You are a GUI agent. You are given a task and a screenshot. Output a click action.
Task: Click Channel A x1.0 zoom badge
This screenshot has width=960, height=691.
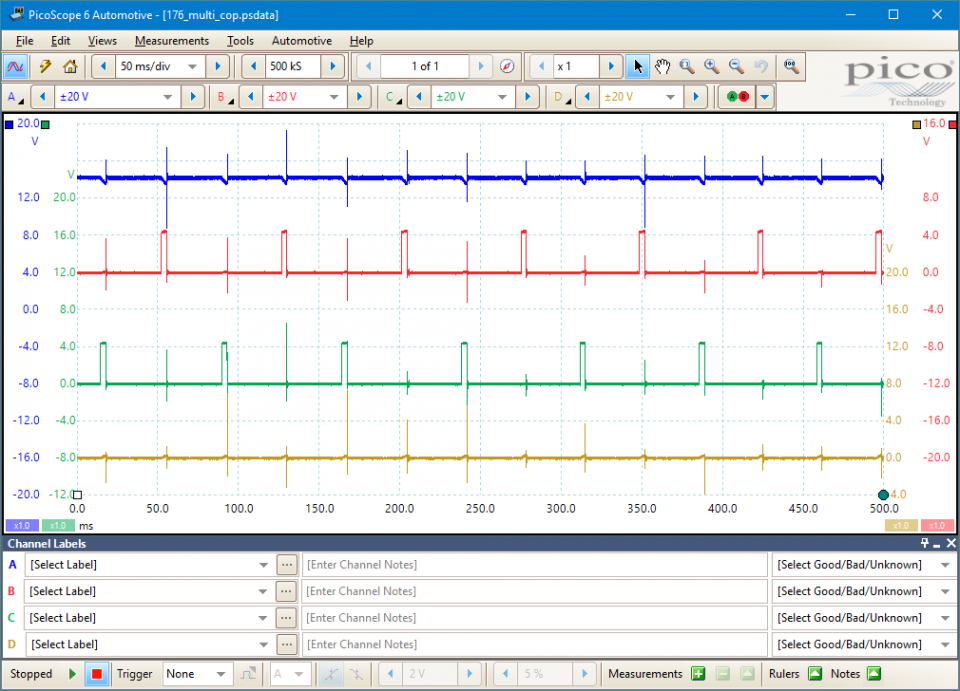[x=22, y=526]
